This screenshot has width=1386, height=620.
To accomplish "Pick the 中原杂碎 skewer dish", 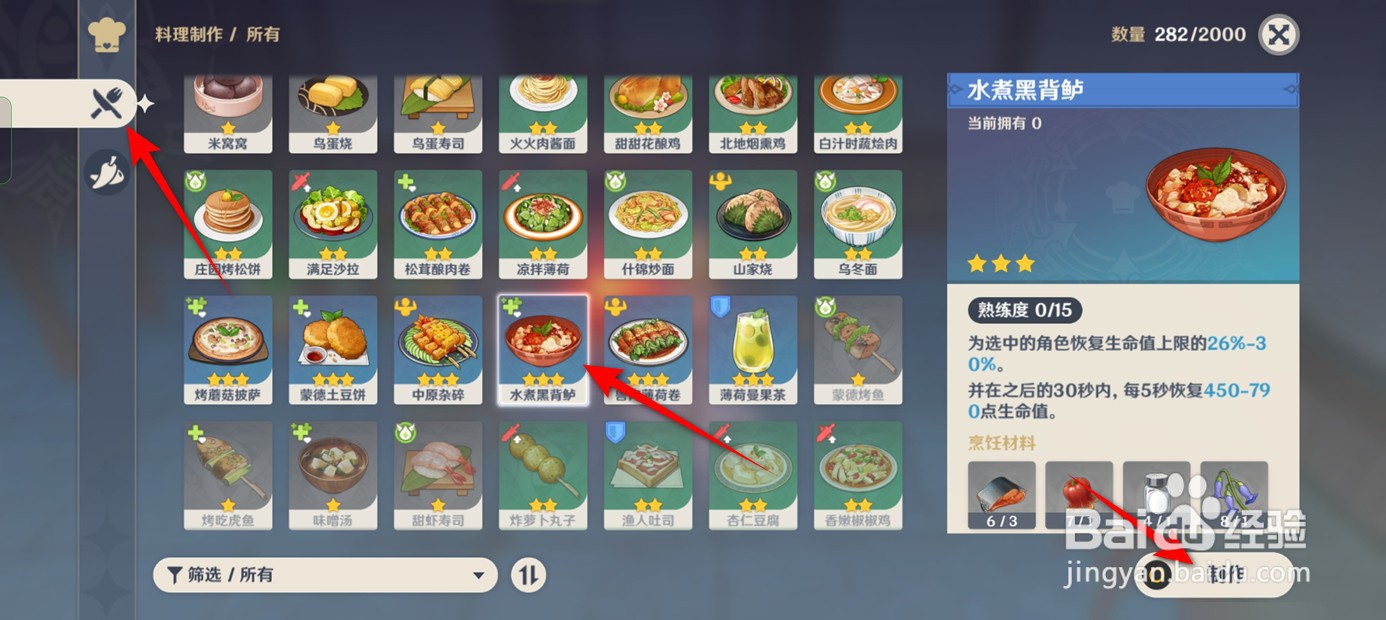I will tap(438, 350).
